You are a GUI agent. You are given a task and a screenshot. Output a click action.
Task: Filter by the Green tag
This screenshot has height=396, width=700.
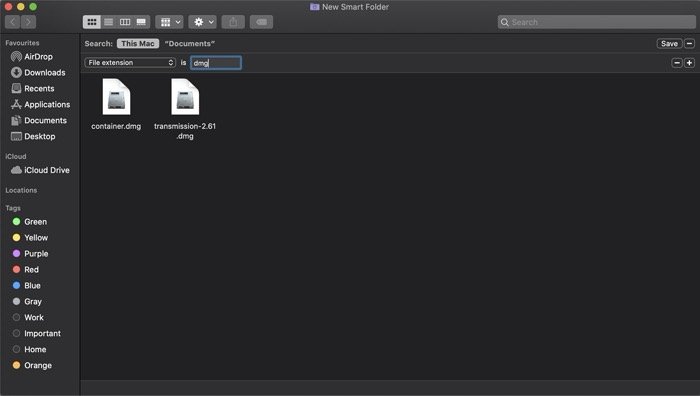pos(30,222)
